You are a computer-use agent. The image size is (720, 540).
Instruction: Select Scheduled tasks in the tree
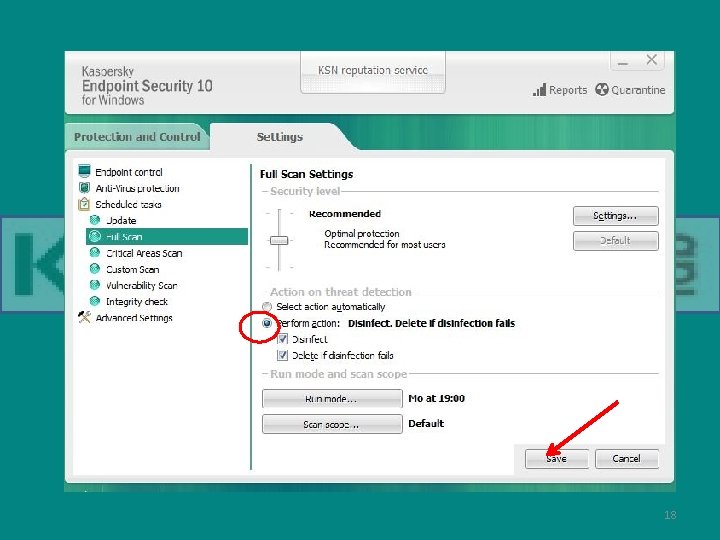click(x=128, y=204)
